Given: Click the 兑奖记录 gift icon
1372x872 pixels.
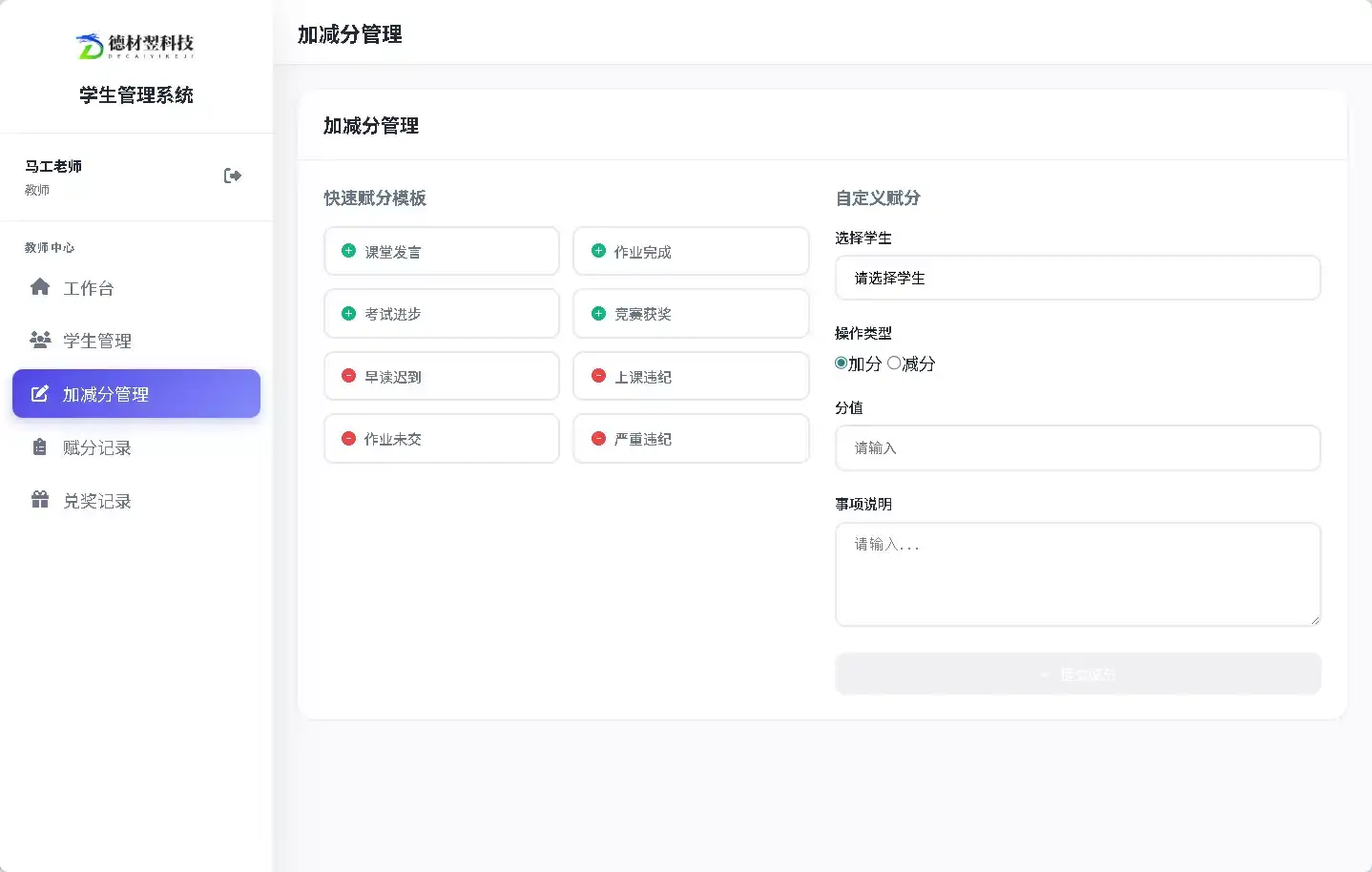Looking at the screenshot, I should click(x=39, y=500).
